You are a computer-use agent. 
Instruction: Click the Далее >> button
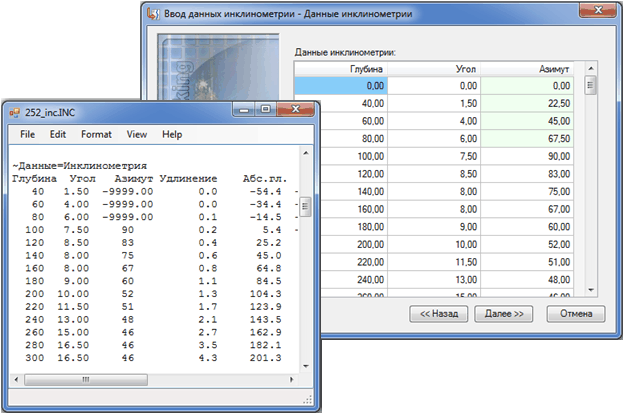(505, 313)
